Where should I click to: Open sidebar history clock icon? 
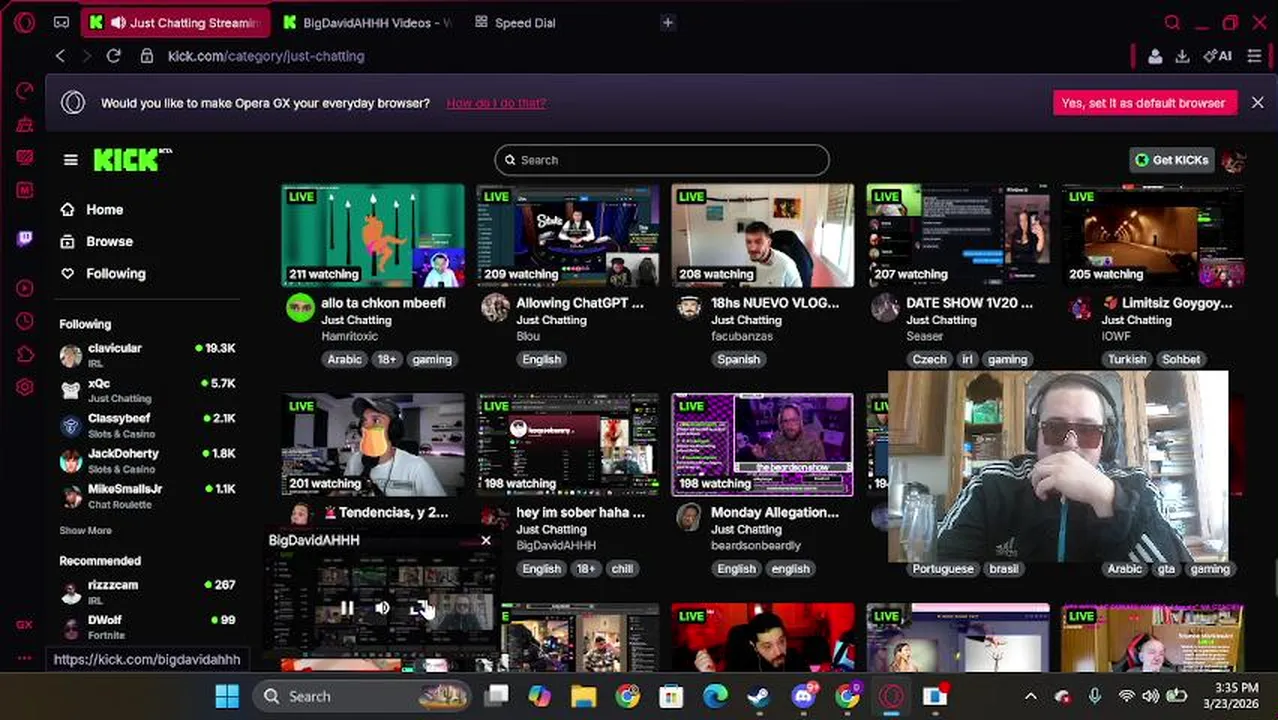click(x=25, y=322)
